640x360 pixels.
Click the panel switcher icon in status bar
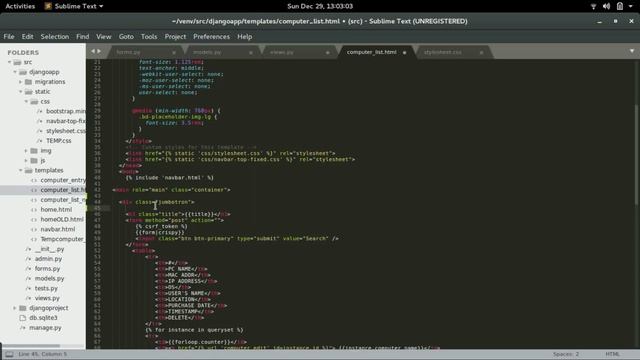tap(9, 354)
